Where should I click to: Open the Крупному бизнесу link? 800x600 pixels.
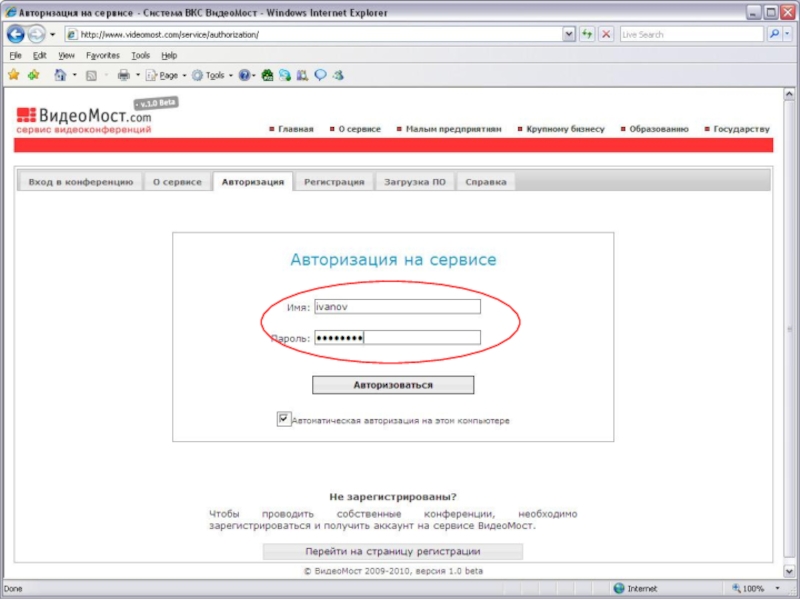pos(565,129)
